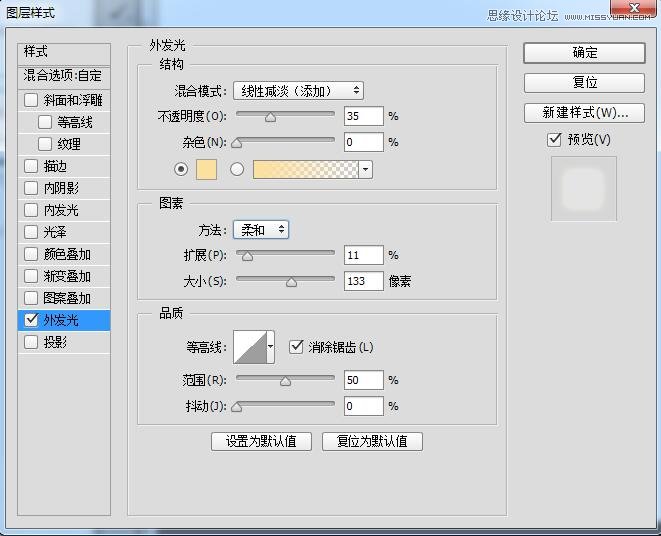The image size is (661, 536).
Task: Select 混合选项:自定 in the list
Action: click(64, 76)
